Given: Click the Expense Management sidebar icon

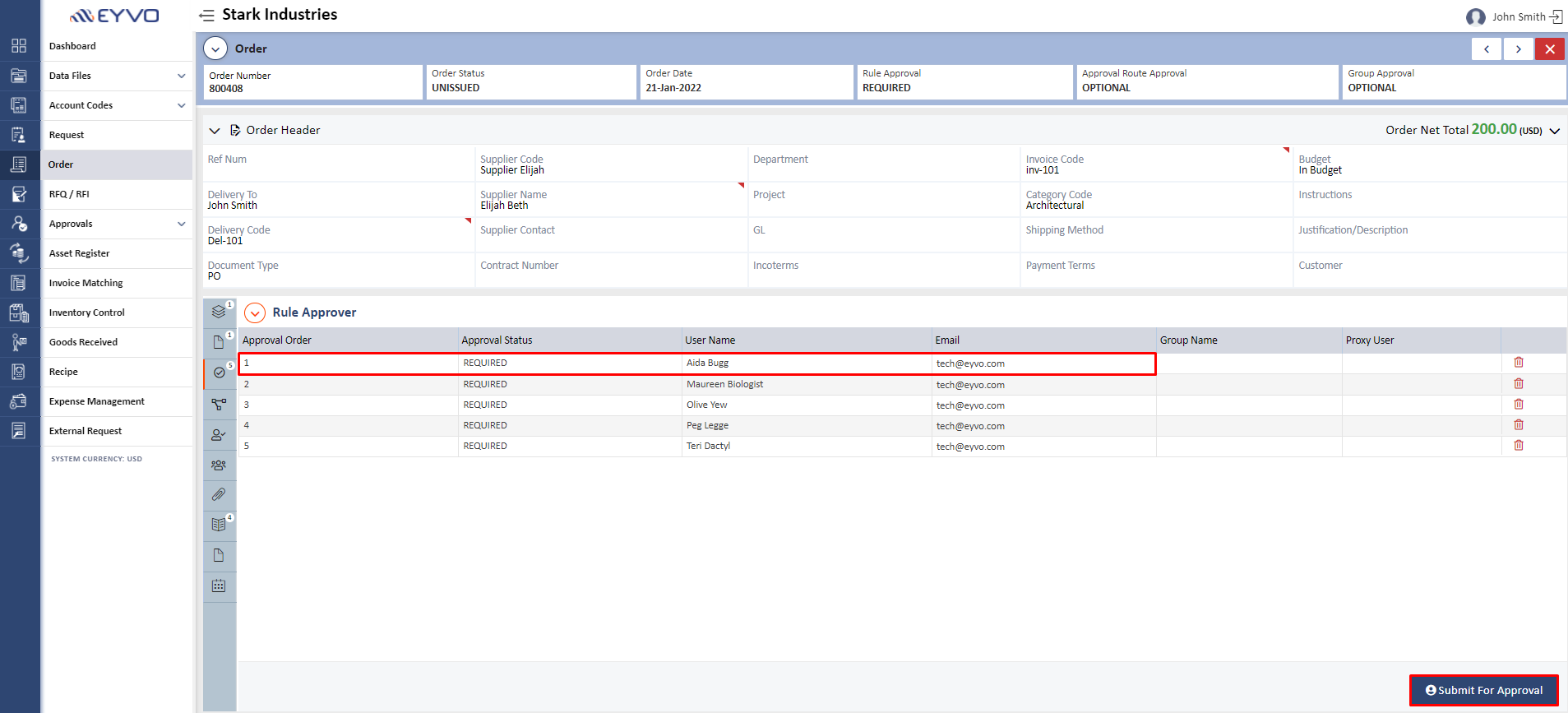Looking at the screenshot, I should (19, 401).
